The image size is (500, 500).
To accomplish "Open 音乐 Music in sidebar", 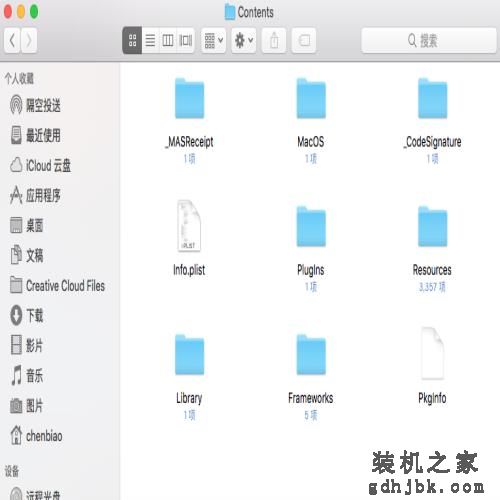I will pyautogui.click(x=27, y=375).
